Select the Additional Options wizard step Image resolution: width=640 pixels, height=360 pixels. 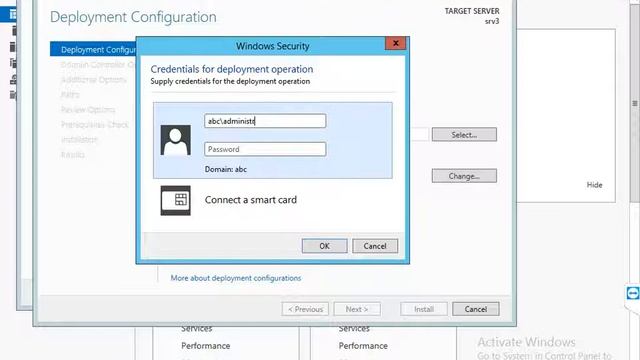click(93, 80)
